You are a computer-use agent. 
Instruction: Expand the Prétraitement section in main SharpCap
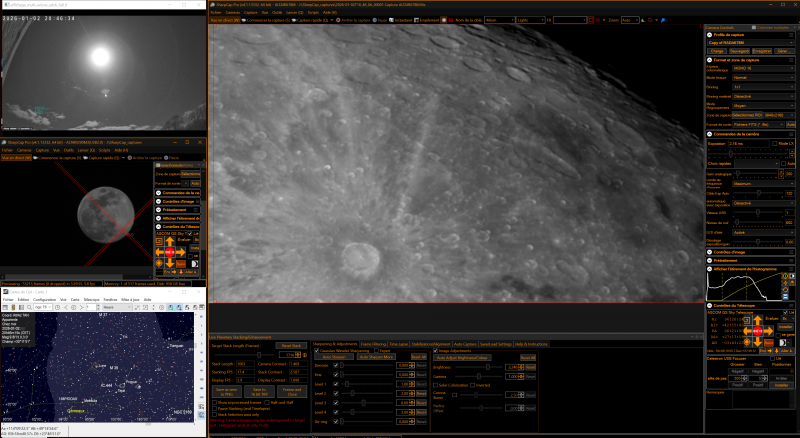click(709, 260)
